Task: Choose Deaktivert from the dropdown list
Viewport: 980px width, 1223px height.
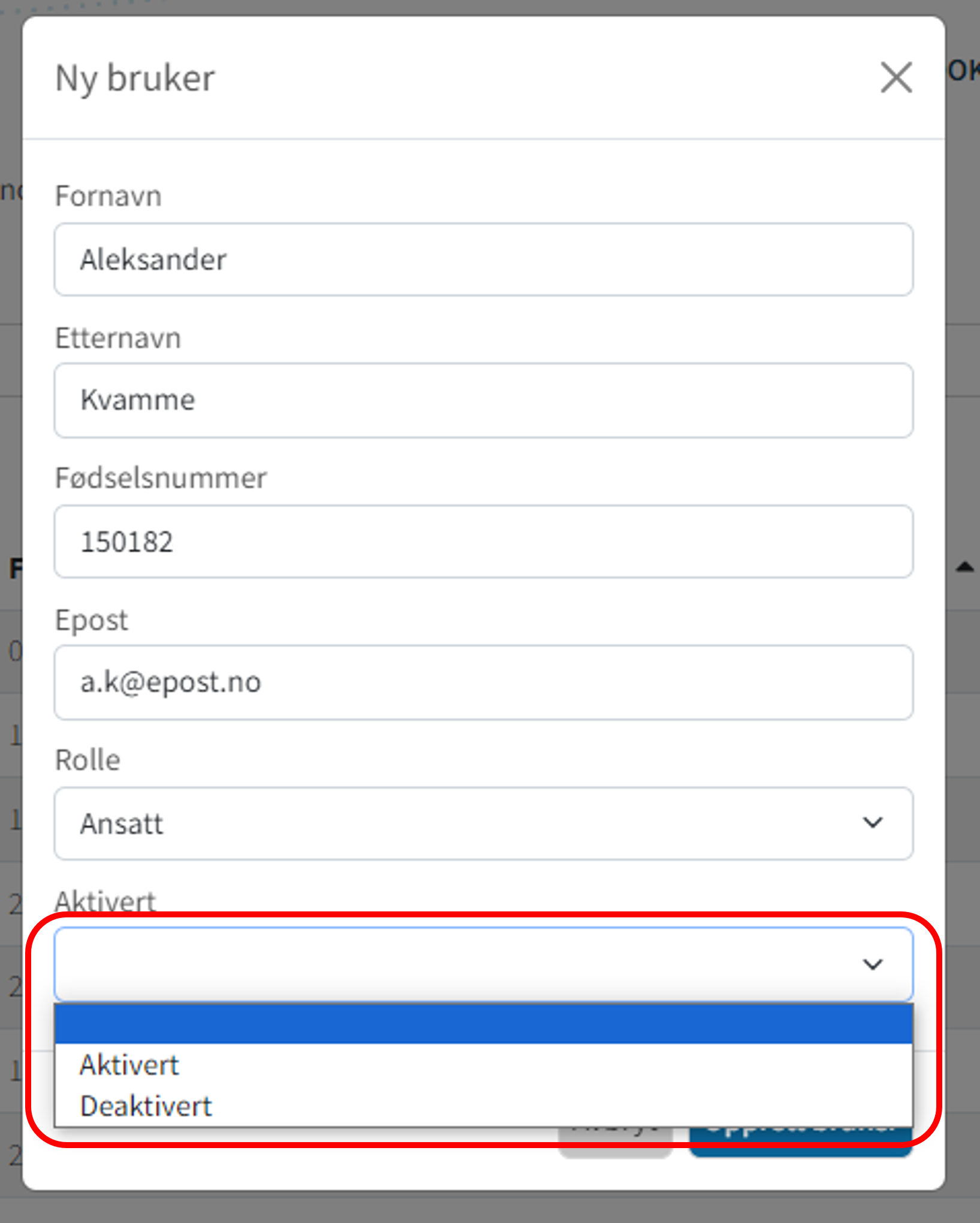Action: 146,1106
